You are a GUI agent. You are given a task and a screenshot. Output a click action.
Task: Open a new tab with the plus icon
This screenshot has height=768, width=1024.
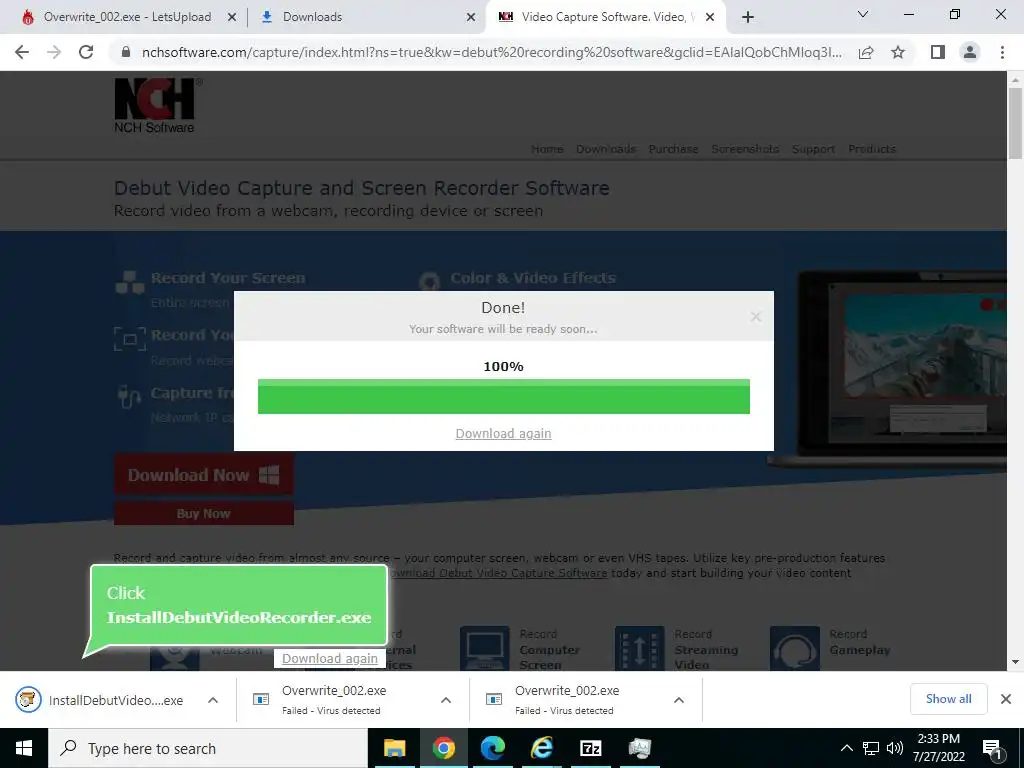748,17
